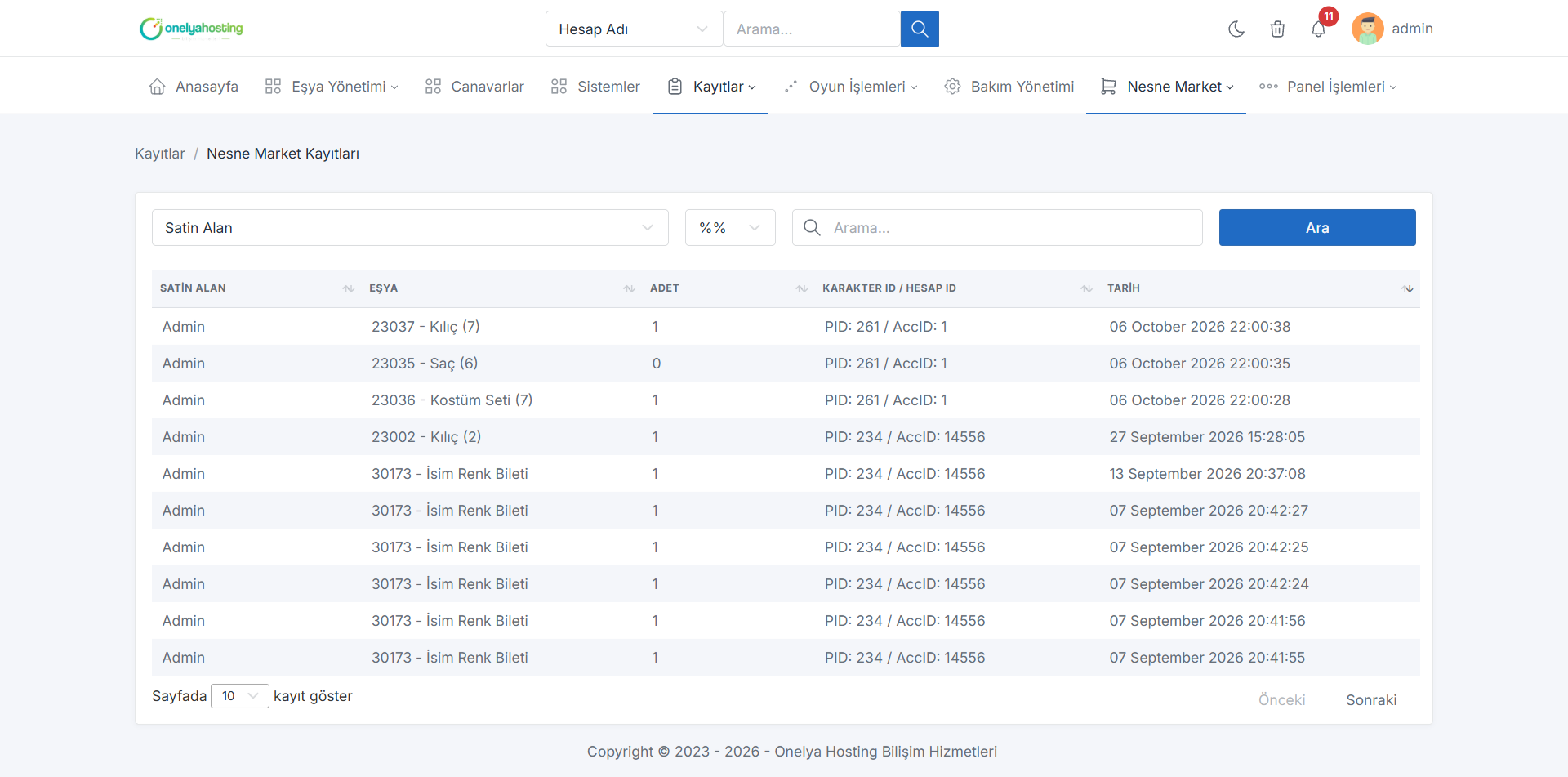Go to Sonraki page
Viewport: 1568px width, 777px height.
pyautogui.click(x=1371, y=700)
